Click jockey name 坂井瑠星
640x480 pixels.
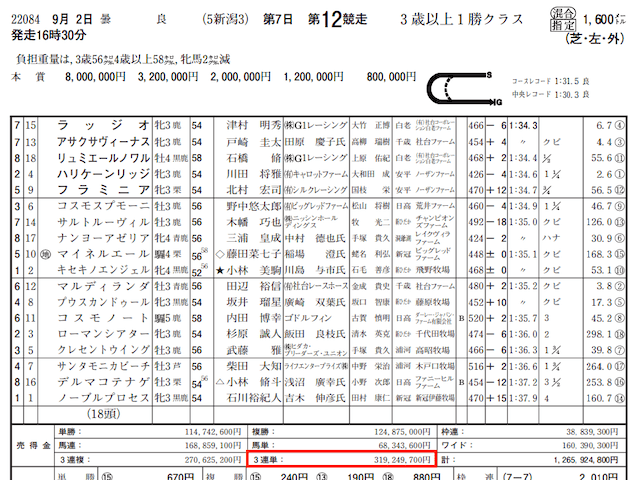(x=253, y=302)
